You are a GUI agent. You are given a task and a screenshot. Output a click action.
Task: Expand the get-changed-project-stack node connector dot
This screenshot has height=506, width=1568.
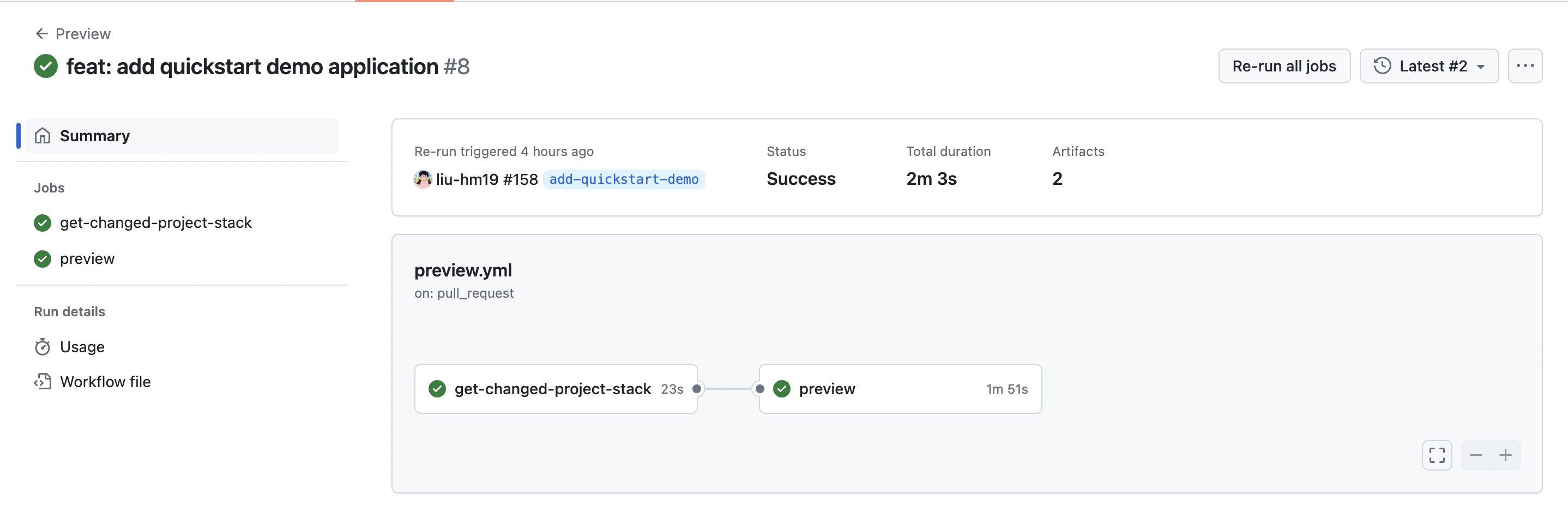(x=697, y=388)
